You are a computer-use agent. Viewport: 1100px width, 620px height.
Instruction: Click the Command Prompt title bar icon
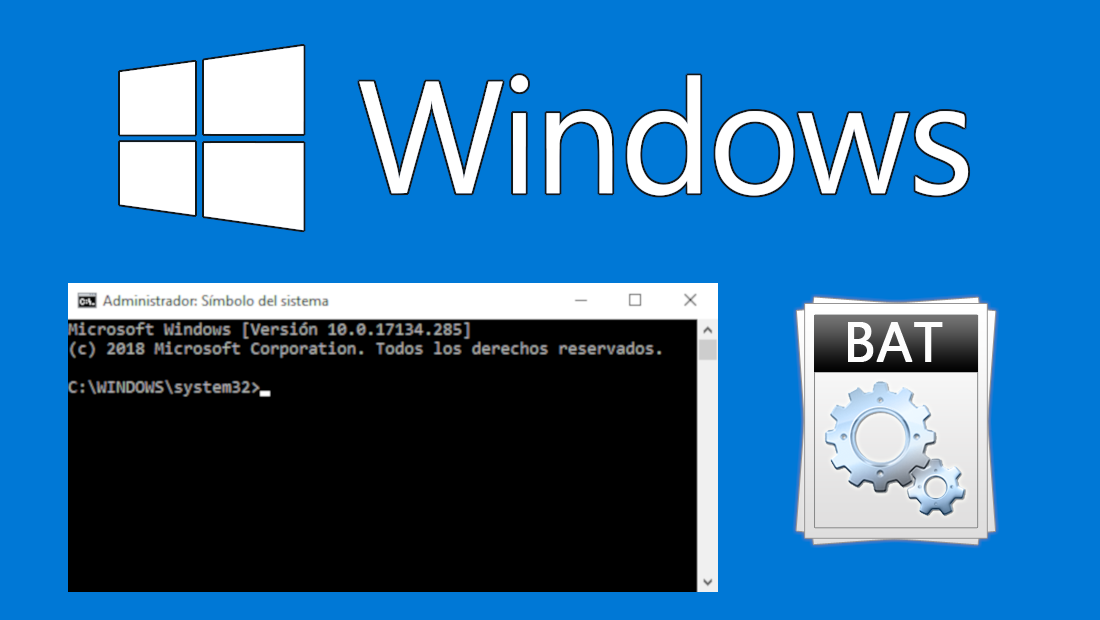click(87, 301)
